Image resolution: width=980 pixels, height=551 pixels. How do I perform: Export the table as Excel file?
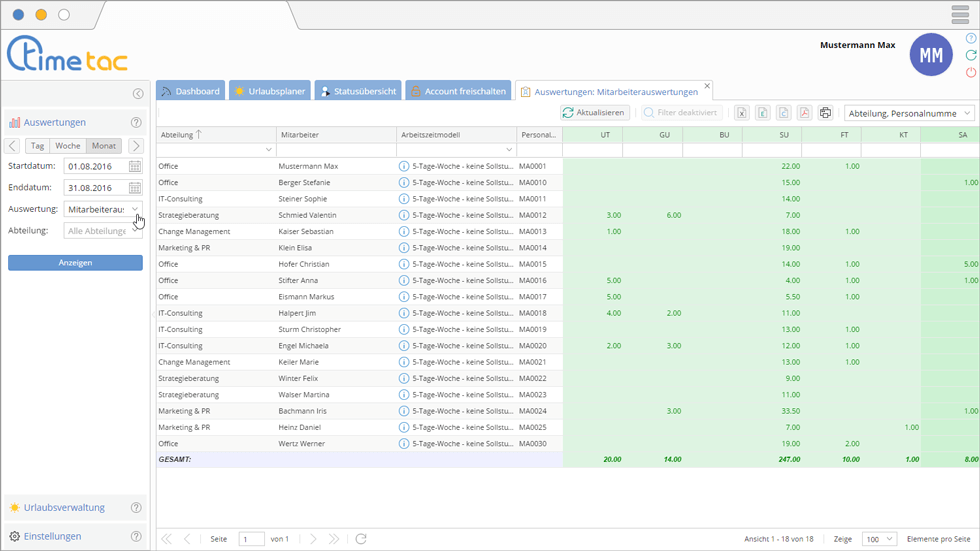[x=742, y=113]
